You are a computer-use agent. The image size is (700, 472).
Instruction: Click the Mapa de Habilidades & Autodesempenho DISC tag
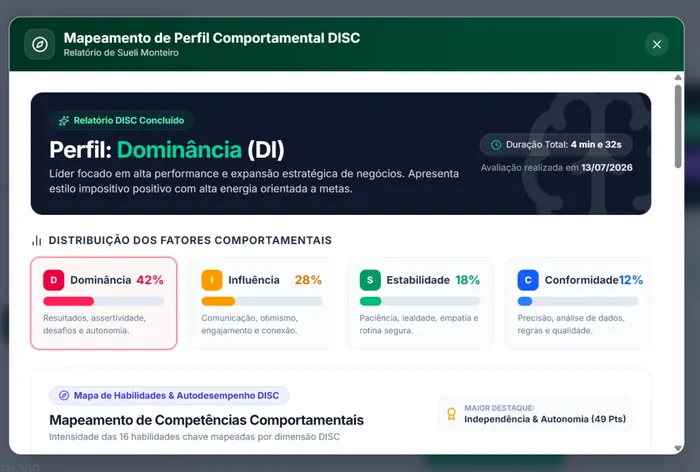pyautogui.click(x=169, y=396)
